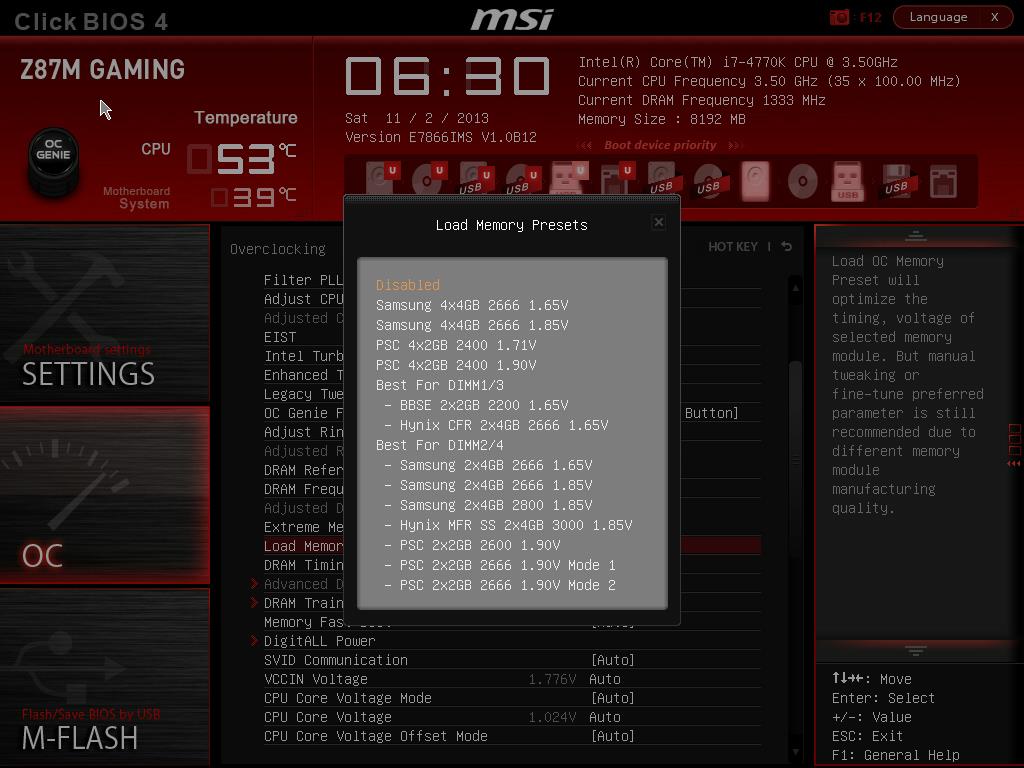Select the network boot device icon

point(943,182)
